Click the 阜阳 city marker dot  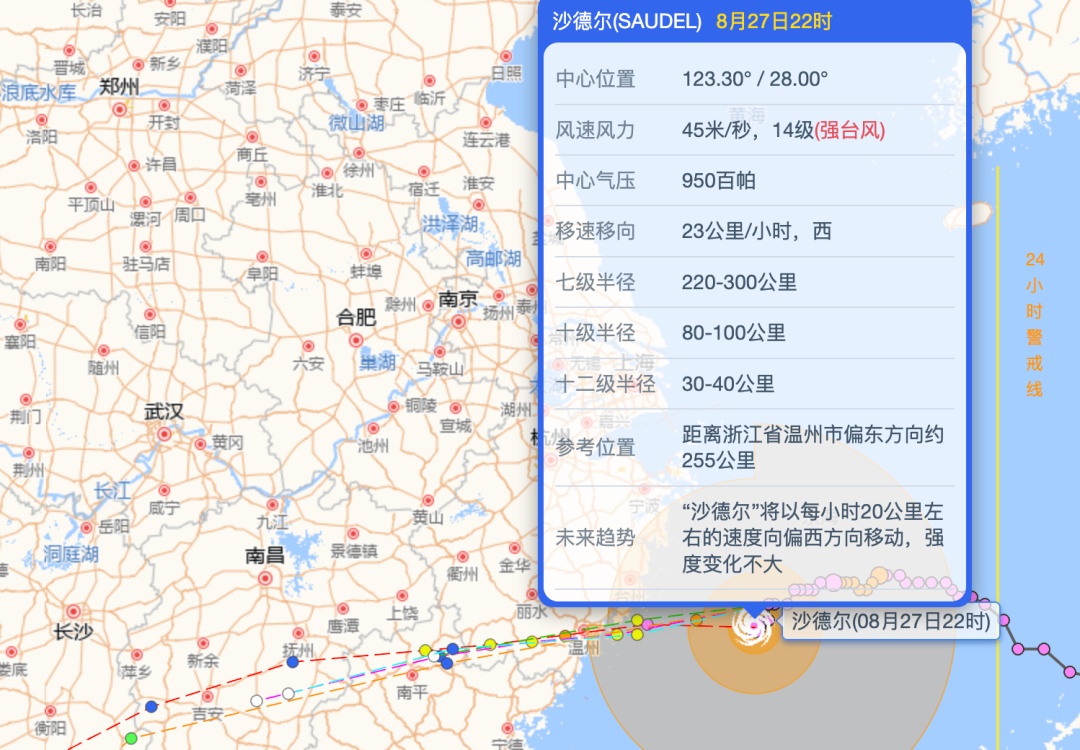(x=262, y=257)
